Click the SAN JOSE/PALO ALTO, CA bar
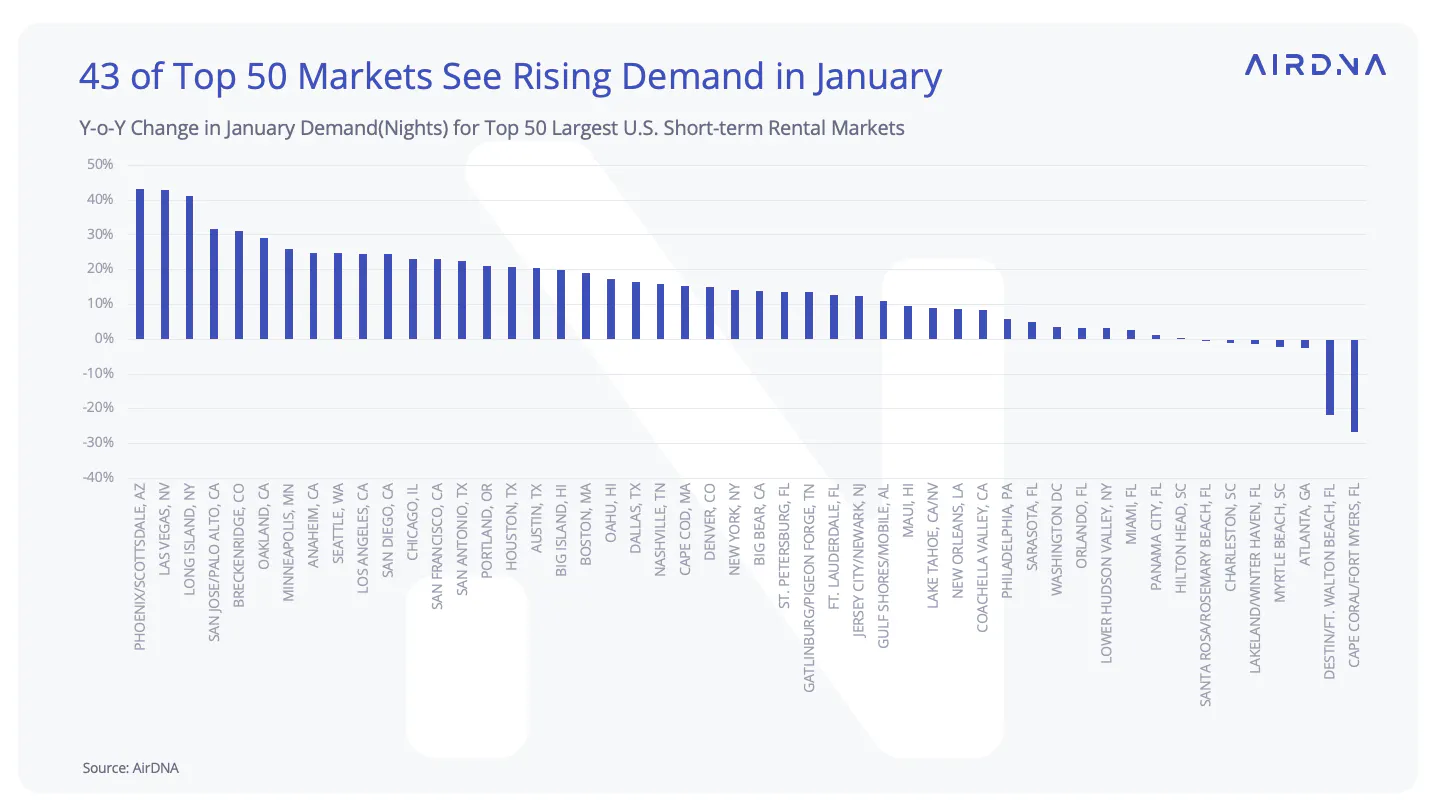 214,284
